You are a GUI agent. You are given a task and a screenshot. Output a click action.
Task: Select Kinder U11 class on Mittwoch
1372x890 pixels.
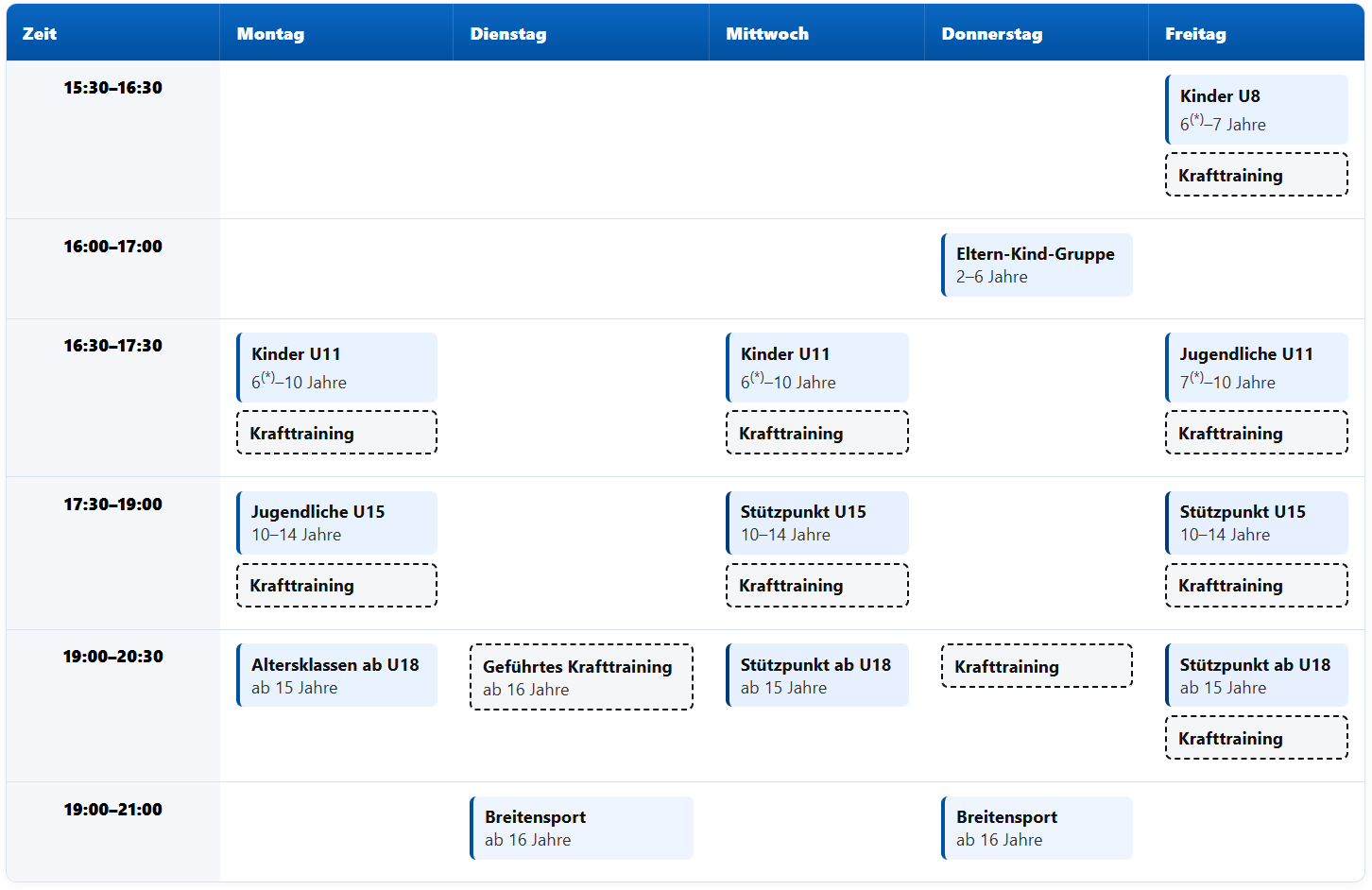click(816, 368)
